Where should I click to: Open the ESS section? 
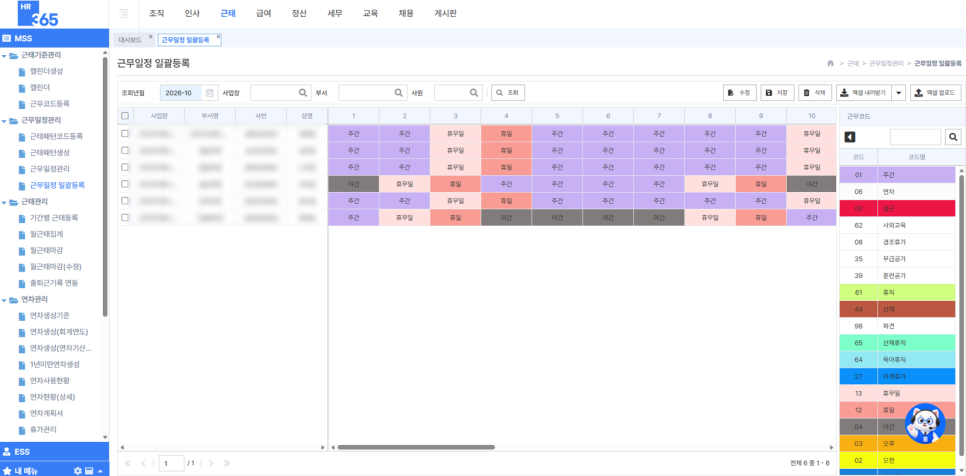(x=54, y=451)
